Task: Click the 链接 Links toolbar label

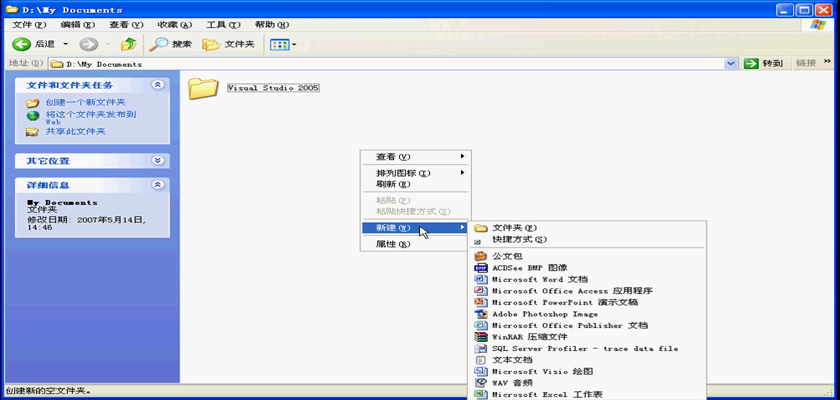Action: (806, 63)
